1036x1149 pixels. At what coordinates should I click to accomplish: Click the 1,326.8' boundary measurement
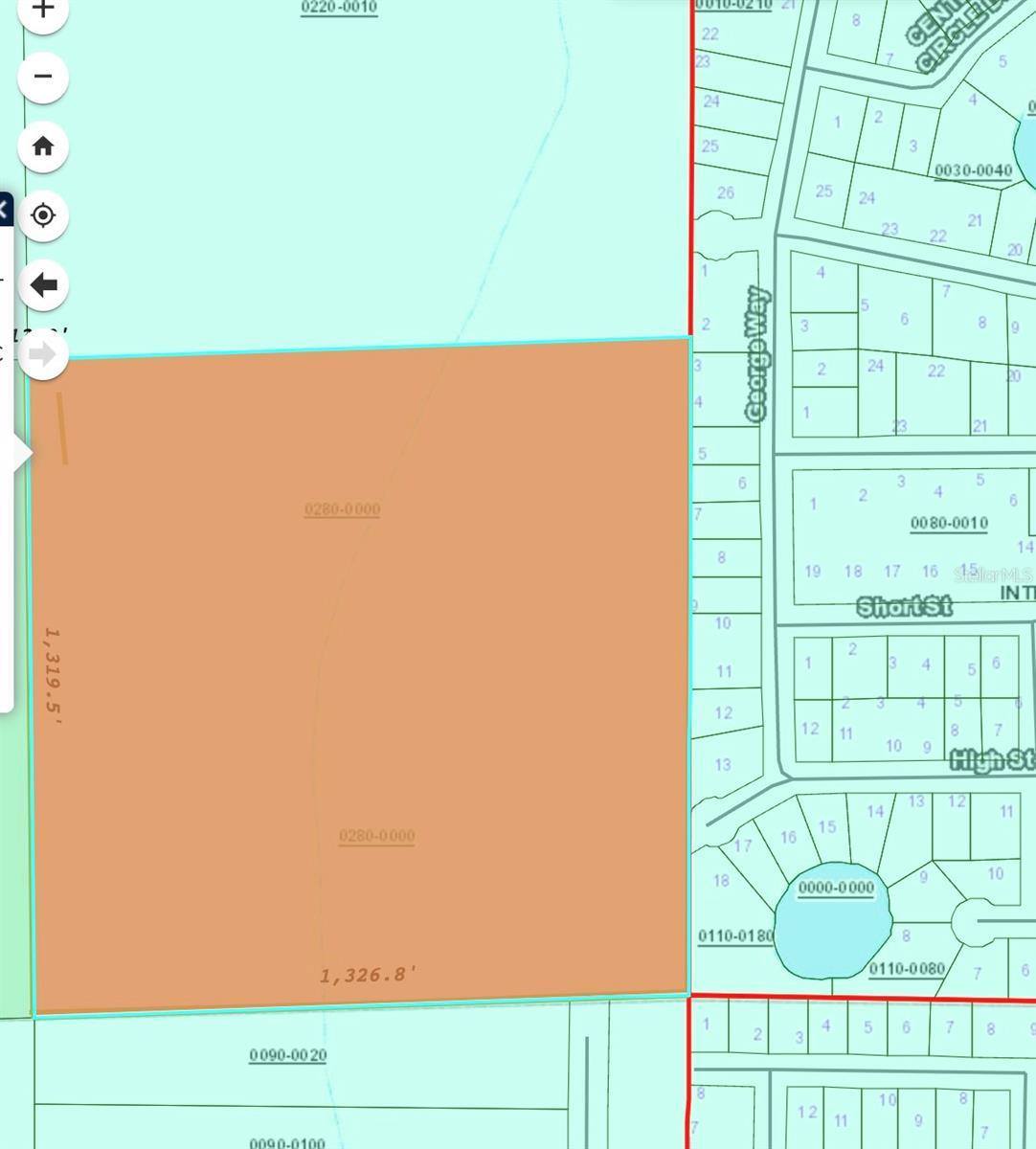click(368, 975)
